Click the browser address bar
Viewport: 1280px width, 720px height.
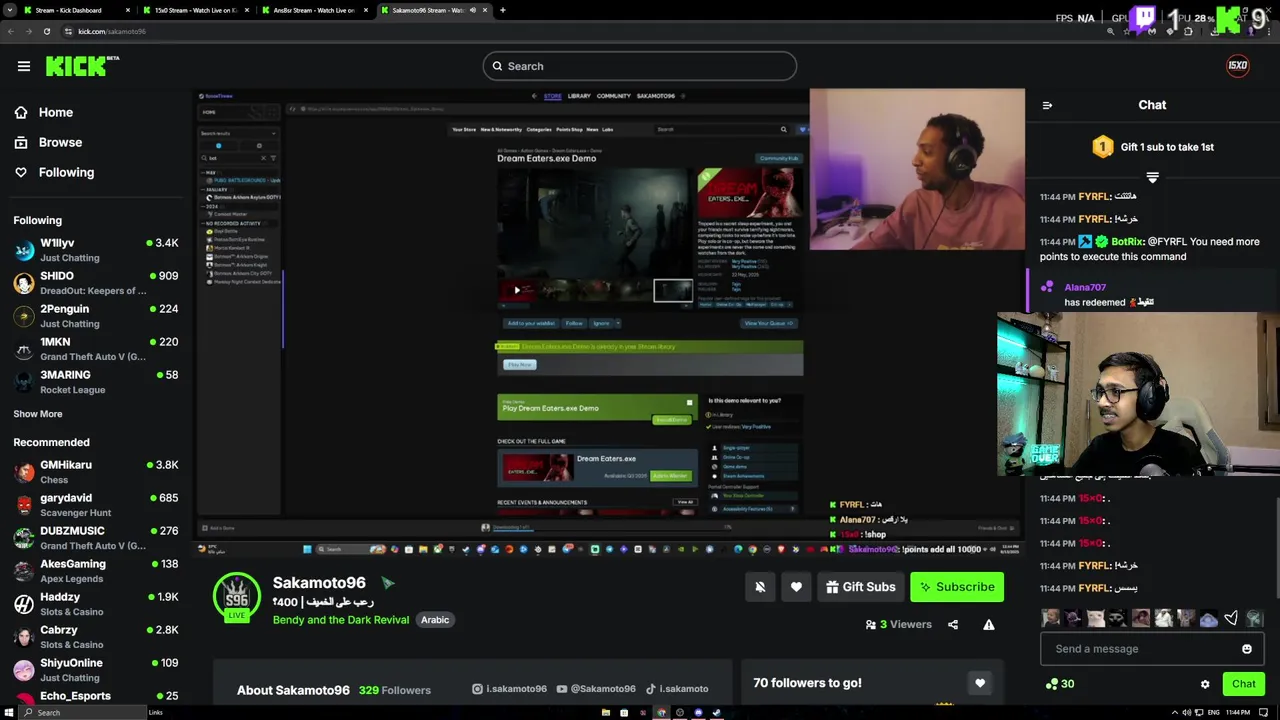[x=580, y=31]
